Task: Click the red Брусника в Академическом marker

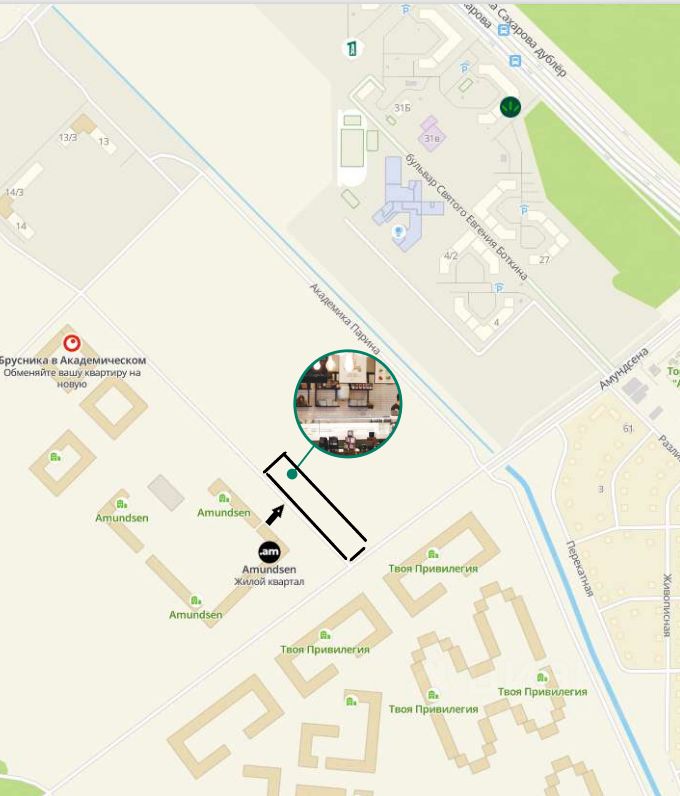Action: (x=72, y=343)
